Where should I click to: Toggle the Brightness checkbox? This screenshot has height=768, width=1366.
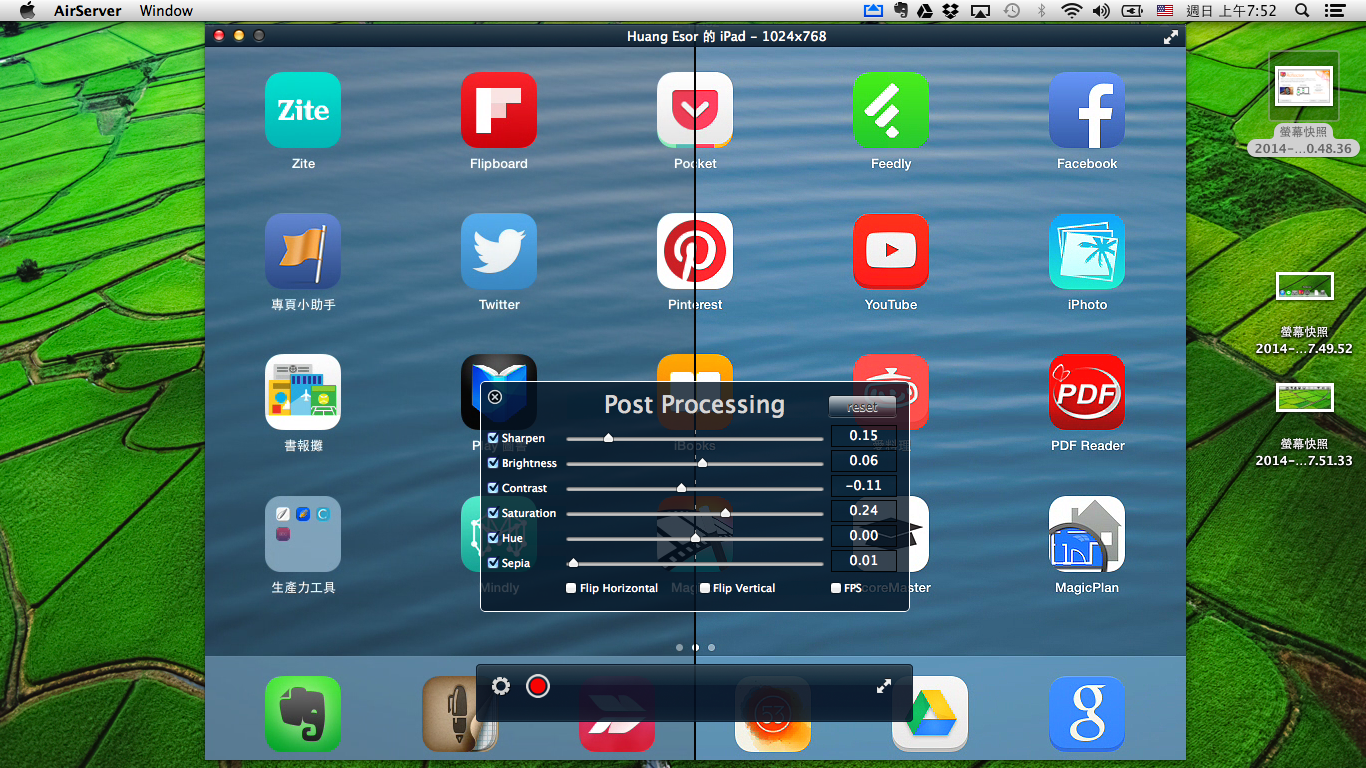click(x=493, y=463)
